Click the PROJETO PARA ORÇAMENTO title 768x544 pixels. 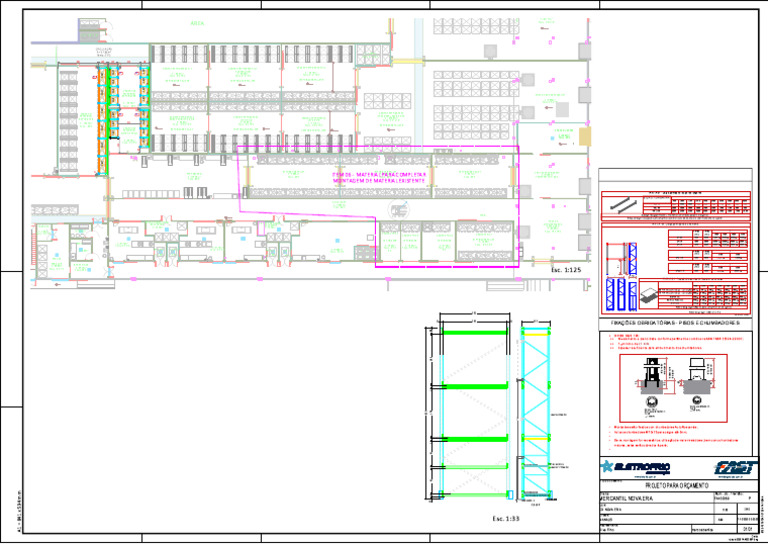click(x=679, y=486)
